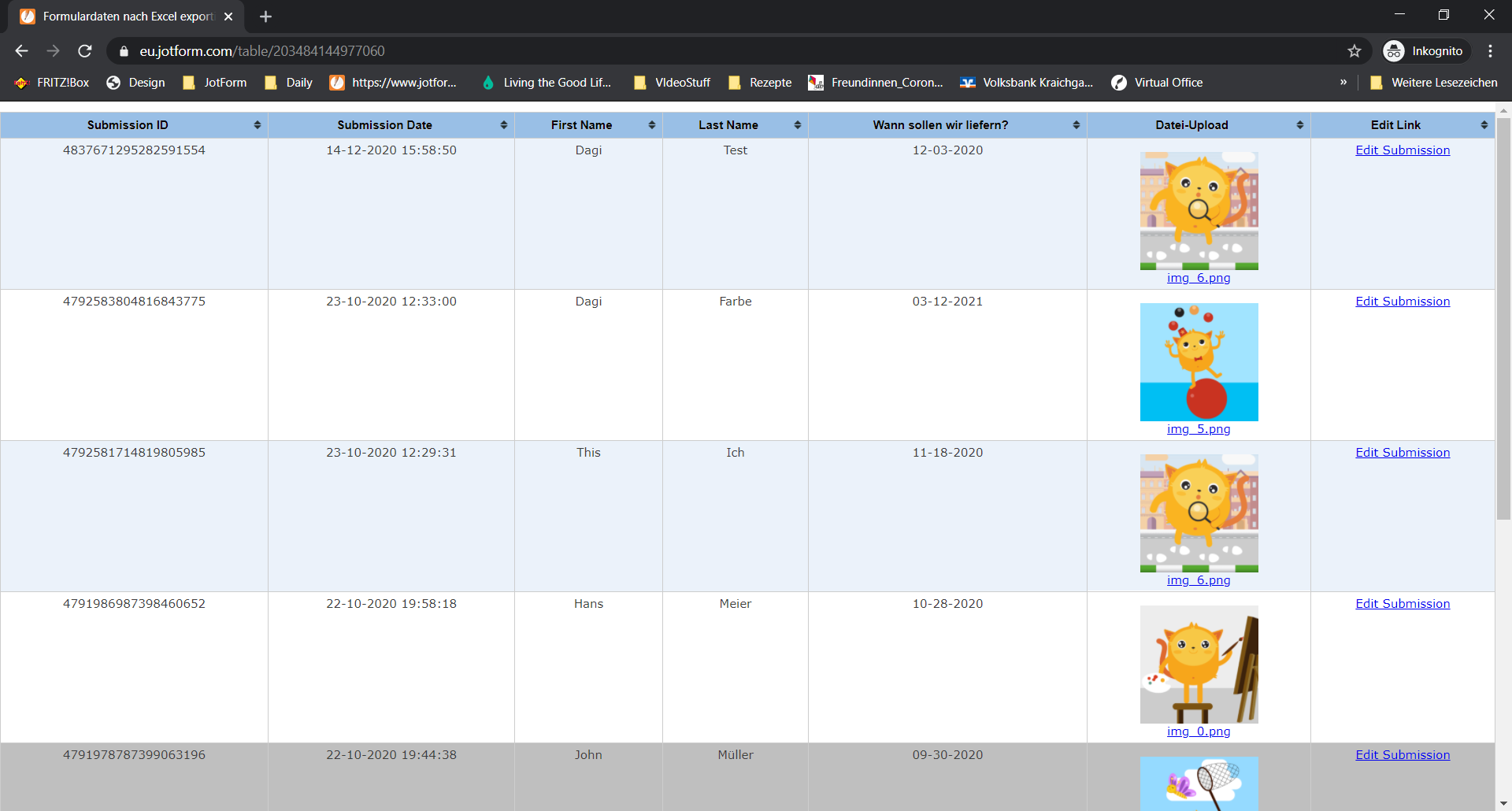Screen dimensions: 1512x811
Task: Bookmark this page with the star icon
Action: coord(1354,51)
